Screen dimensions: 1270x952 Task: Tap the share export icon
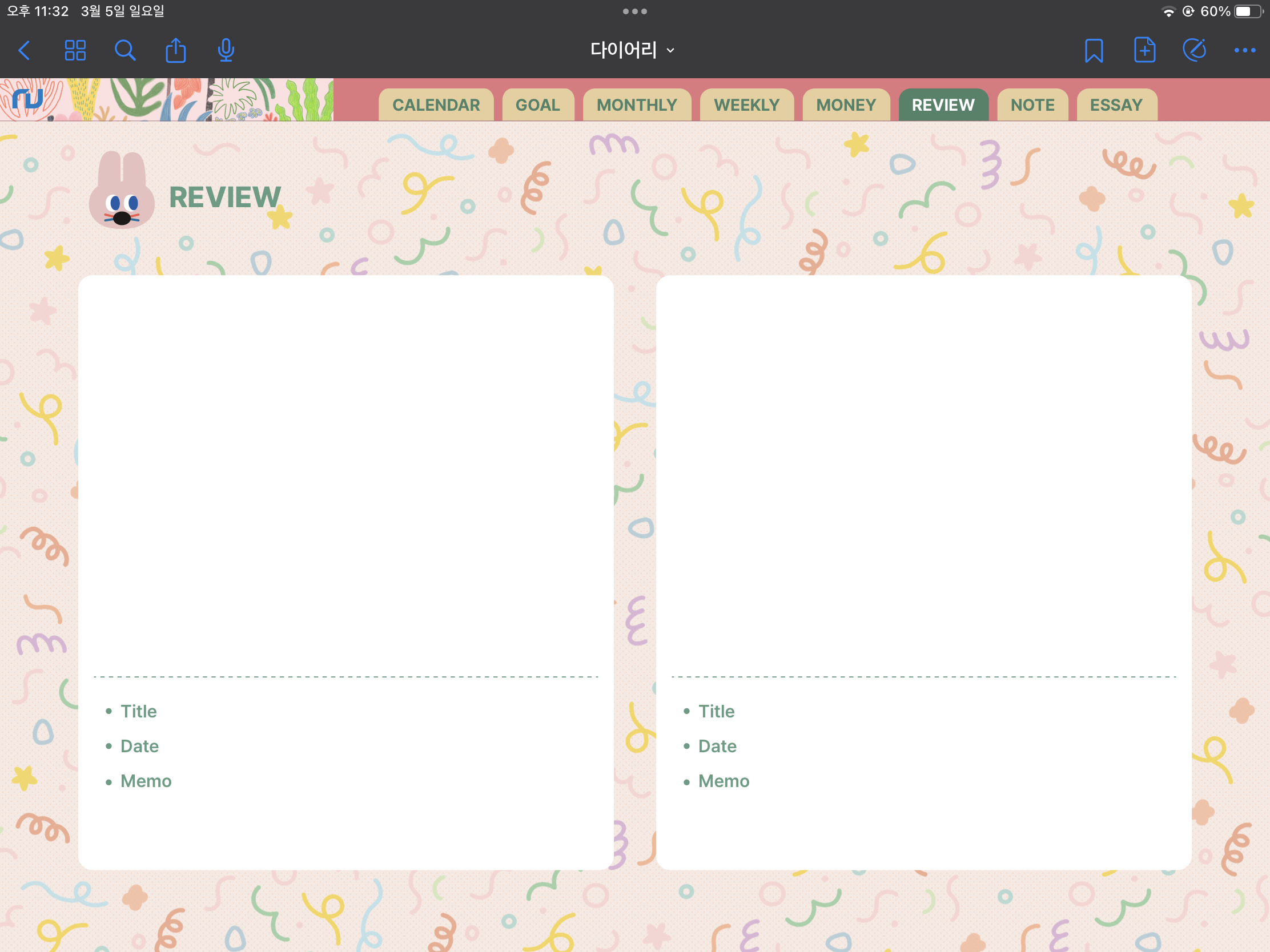[176, 50]
